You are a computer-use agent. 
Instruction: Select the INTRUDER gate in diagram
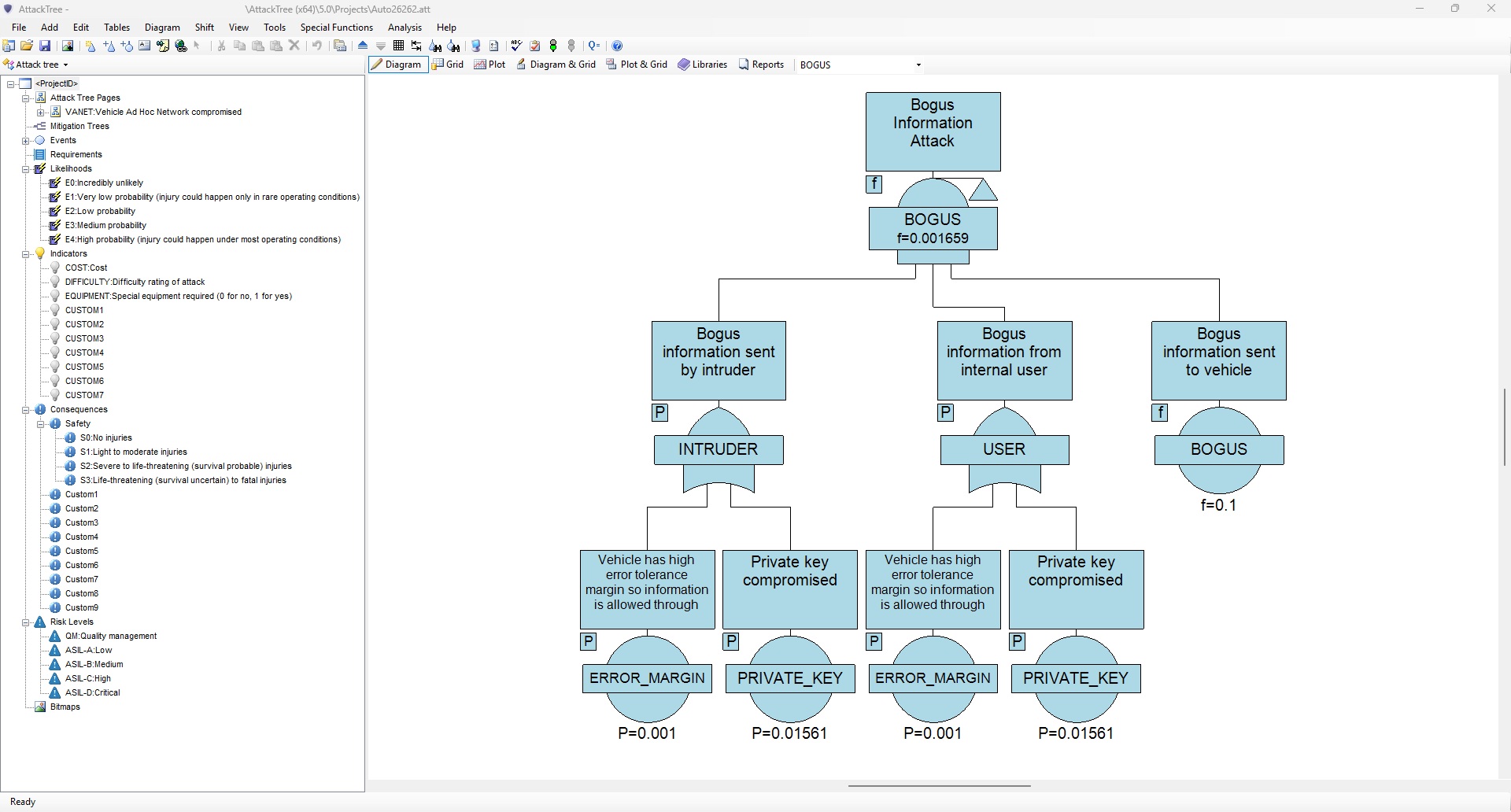(718, 449)
